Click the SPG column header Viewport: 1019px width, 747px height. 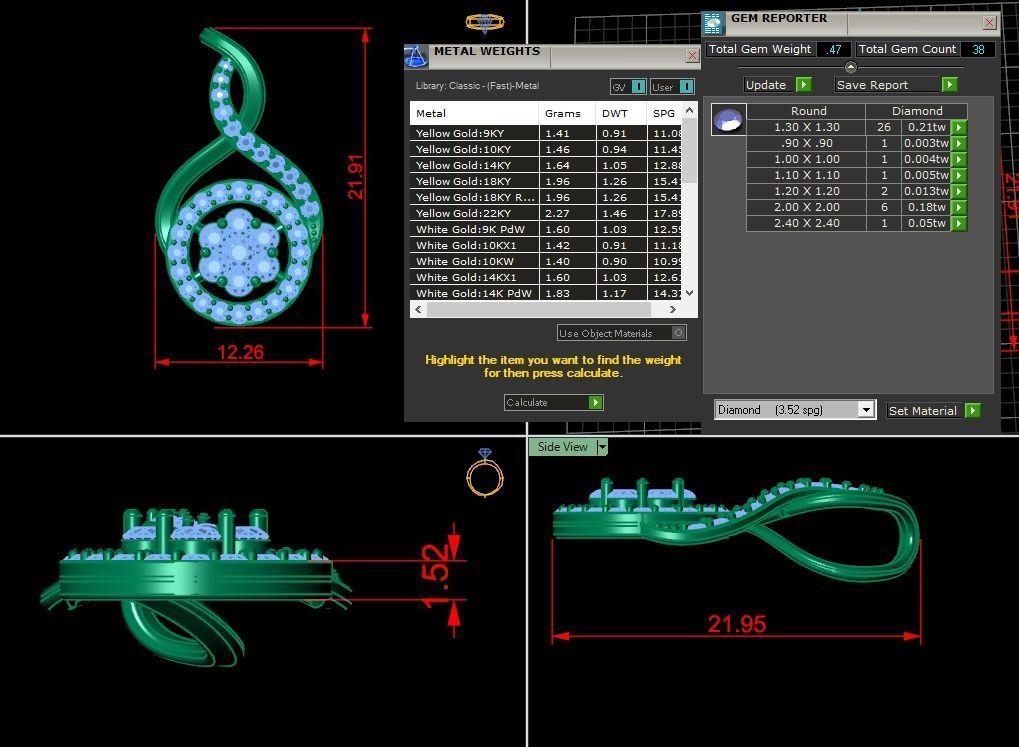(x=664, y=113)
